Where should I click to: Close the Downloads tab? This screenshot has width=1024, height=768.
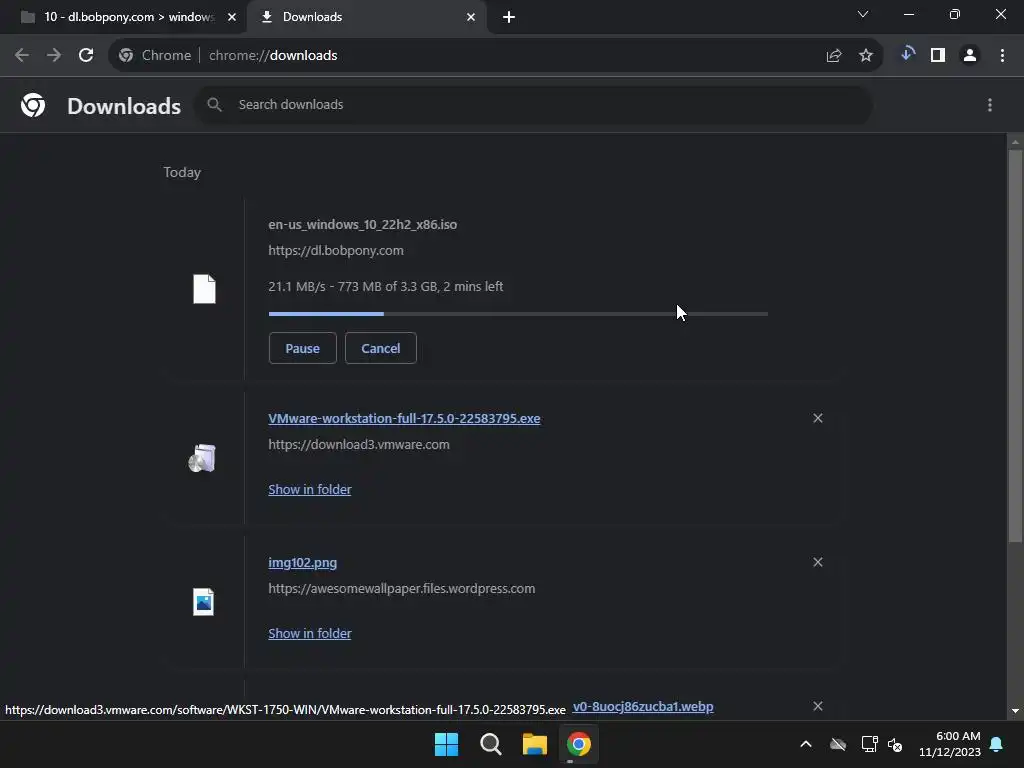tap(471, 17)
